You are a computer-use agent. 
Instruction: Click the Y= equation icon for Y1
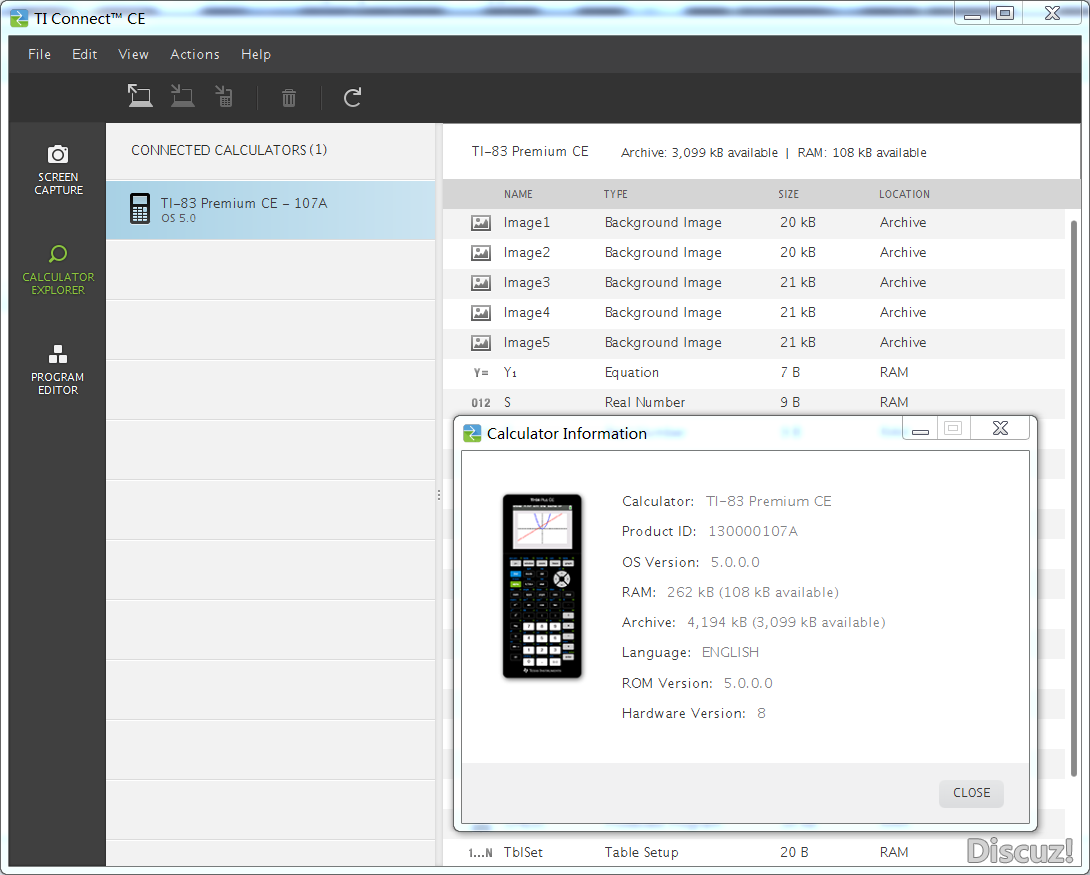480,373
